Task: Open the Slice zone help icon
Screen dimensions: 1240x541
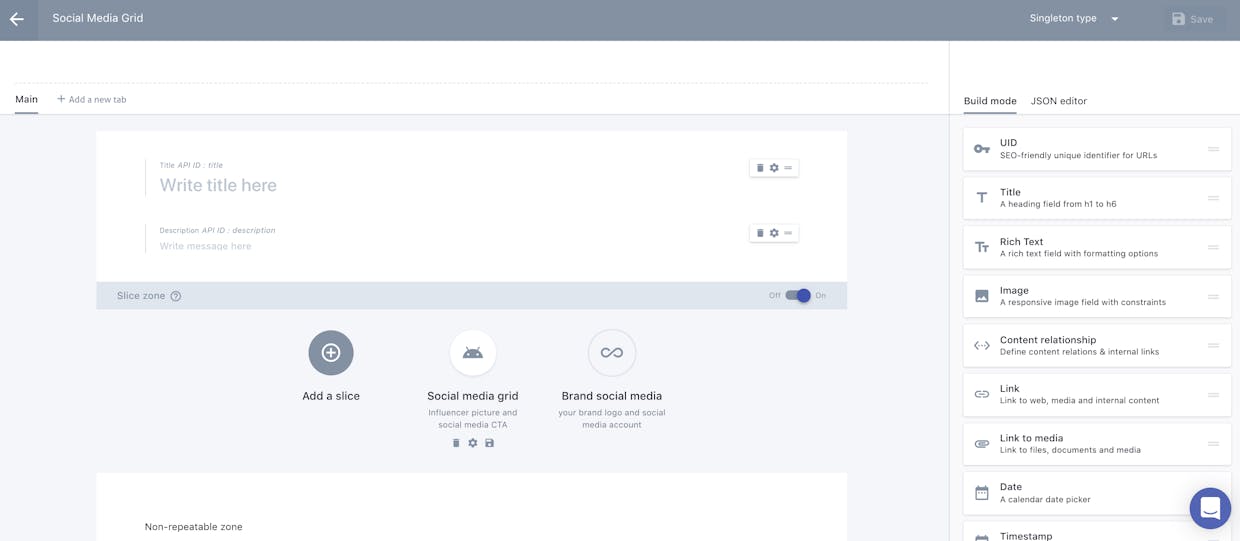Action: pos(176,296)
